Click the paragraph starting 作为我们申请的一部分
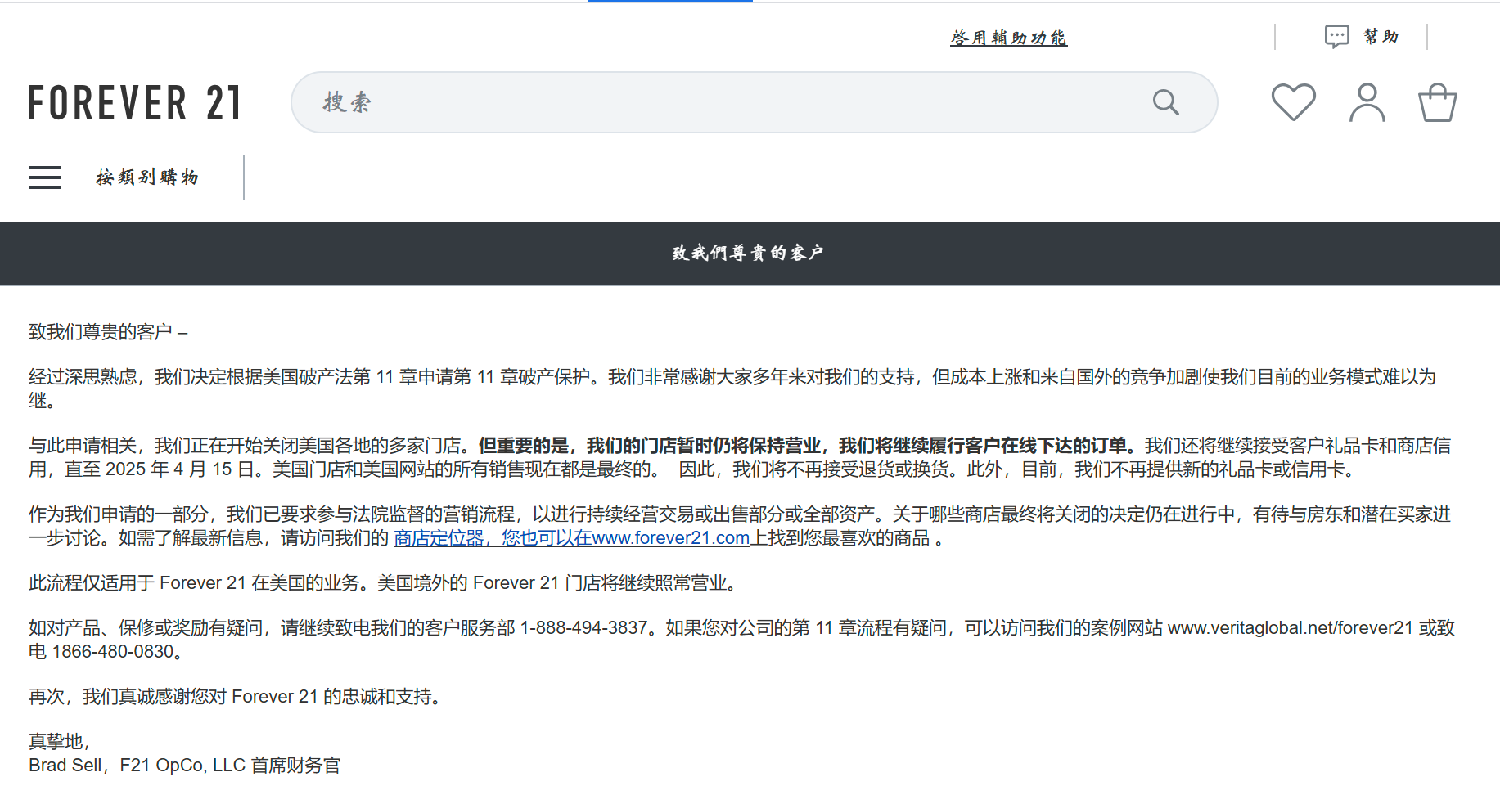The image size is (1500, 804). 740,526
